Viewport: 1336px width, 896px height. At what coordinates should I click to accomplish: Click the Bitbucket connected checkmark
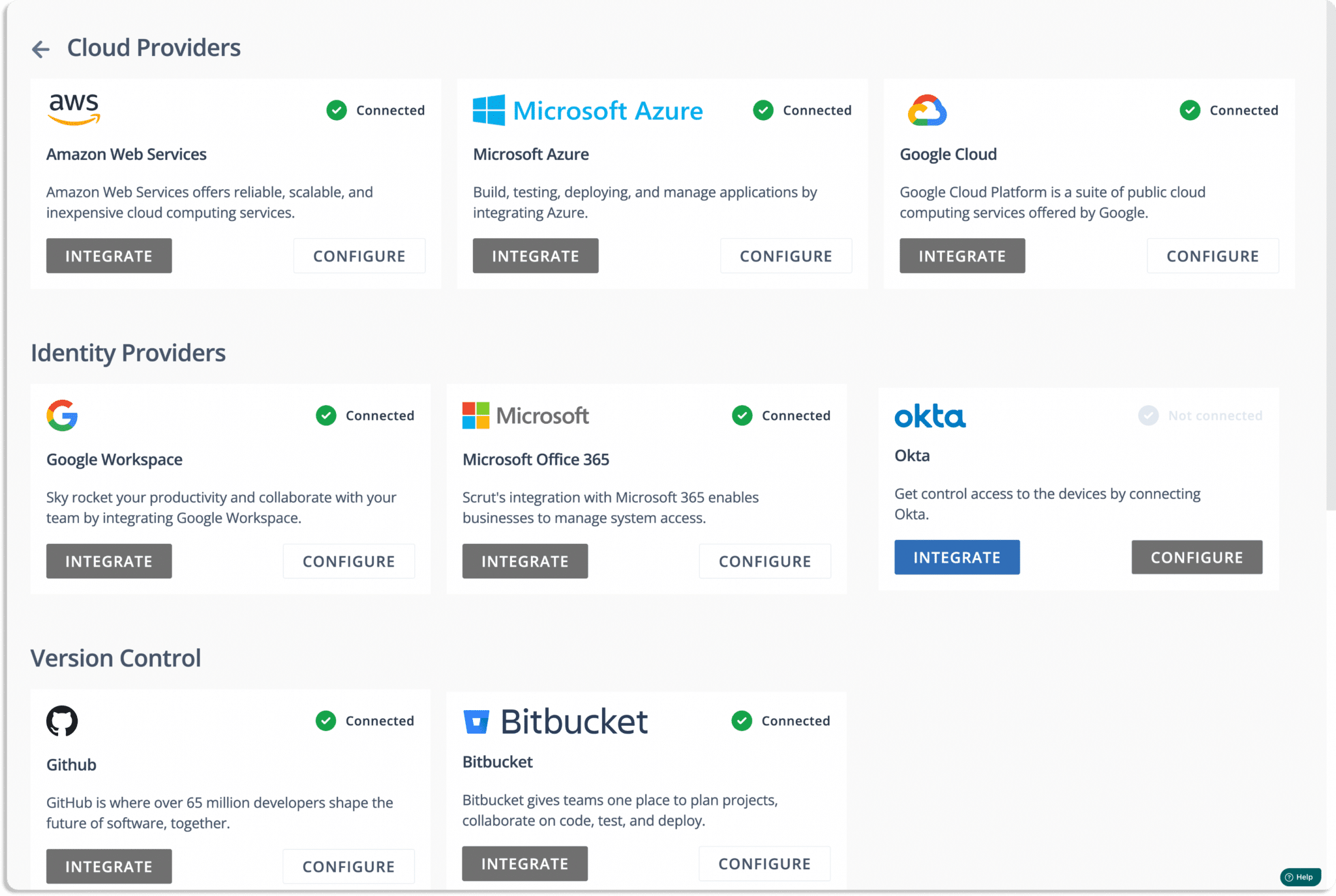(742, 721)
